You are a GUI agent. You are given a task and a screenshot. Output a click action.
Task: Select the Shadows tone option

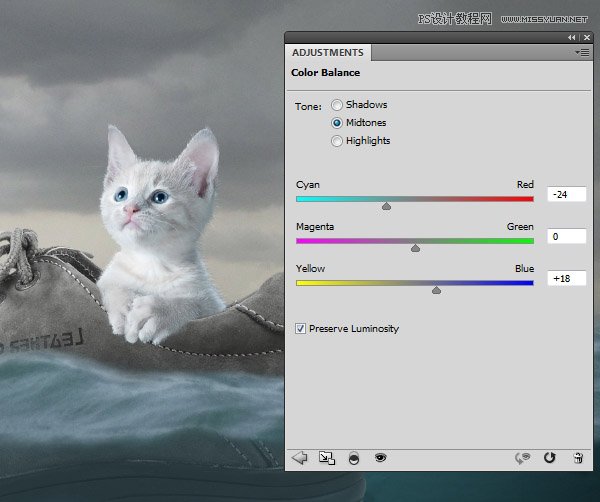(x=337, y=105)
